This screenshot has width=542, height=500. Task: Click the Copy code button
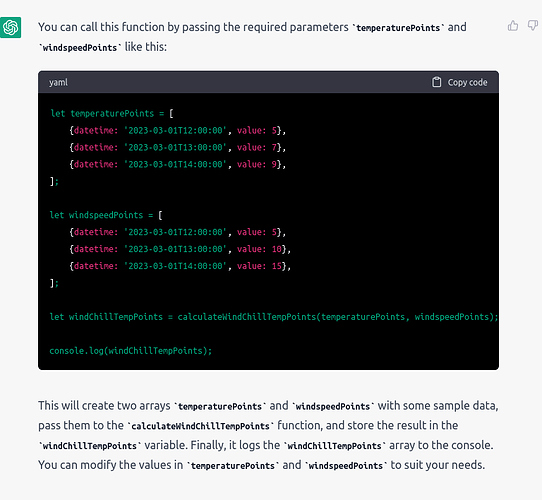click(460, 82)
